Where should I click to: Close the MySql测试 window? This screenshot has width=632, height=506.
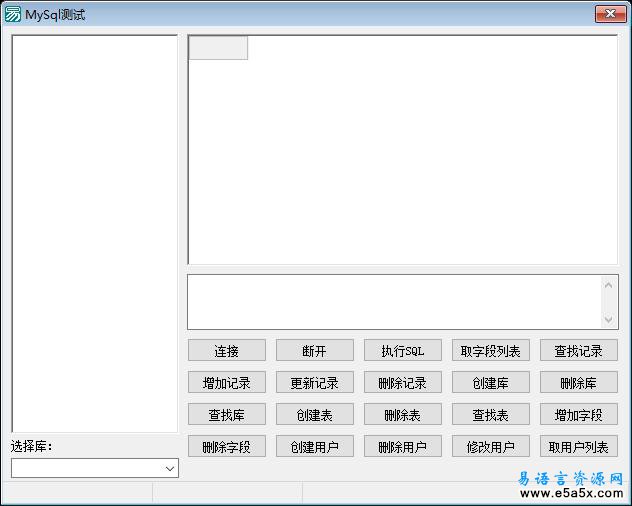pyautogui.click(x=610, y=14)
